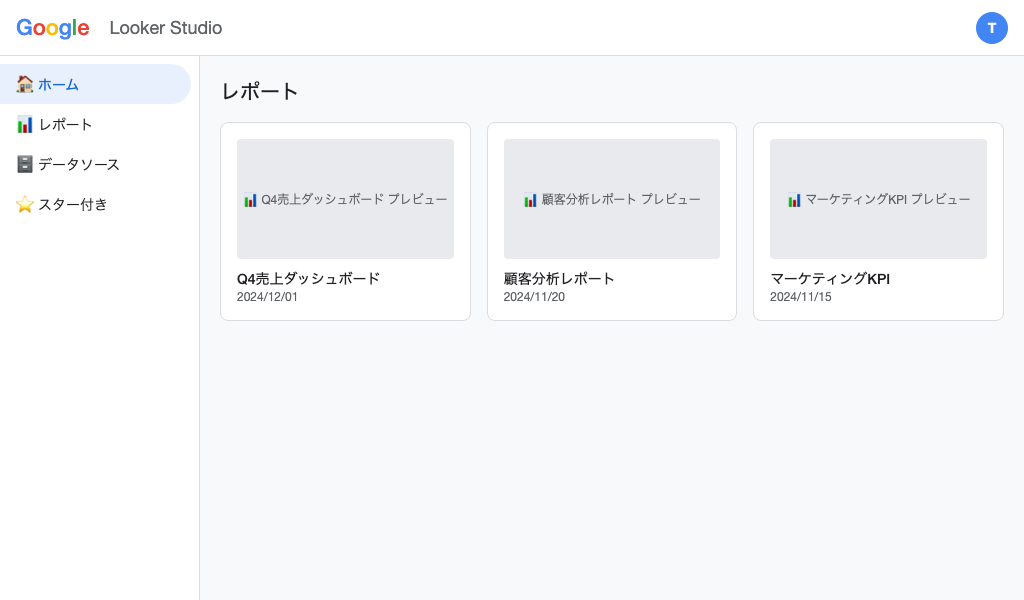This screenshot has width=1024, height=600.
Task: Open the レポート section via its chart icon
Action: point(25,124)
